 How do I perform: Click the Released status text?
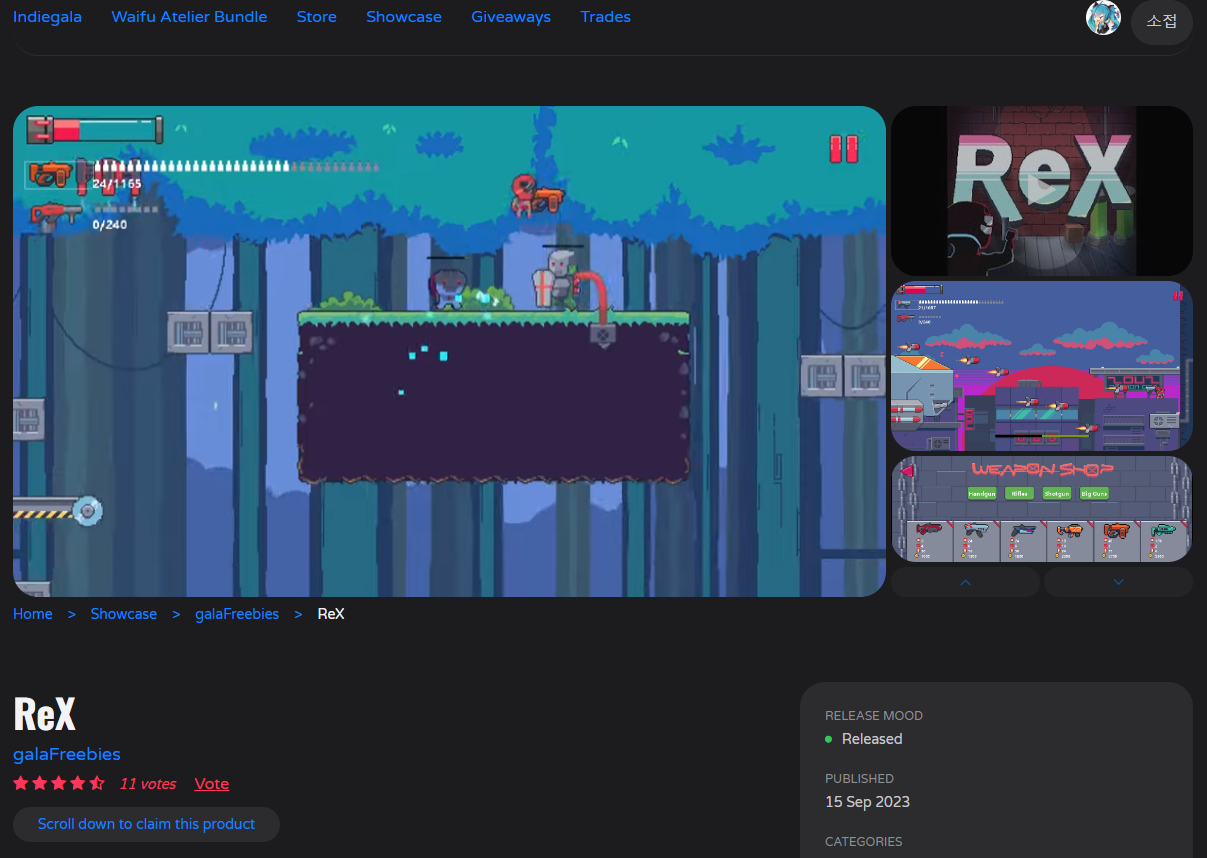pos(872,739)
